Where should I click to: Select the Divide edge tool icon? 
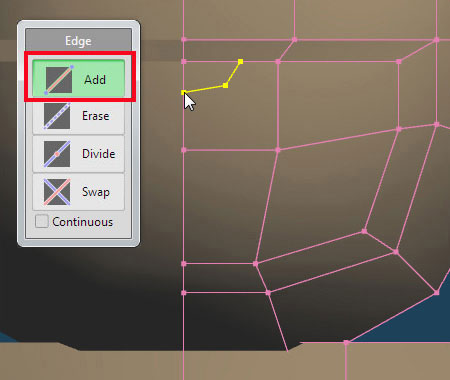tap(57, 154)
